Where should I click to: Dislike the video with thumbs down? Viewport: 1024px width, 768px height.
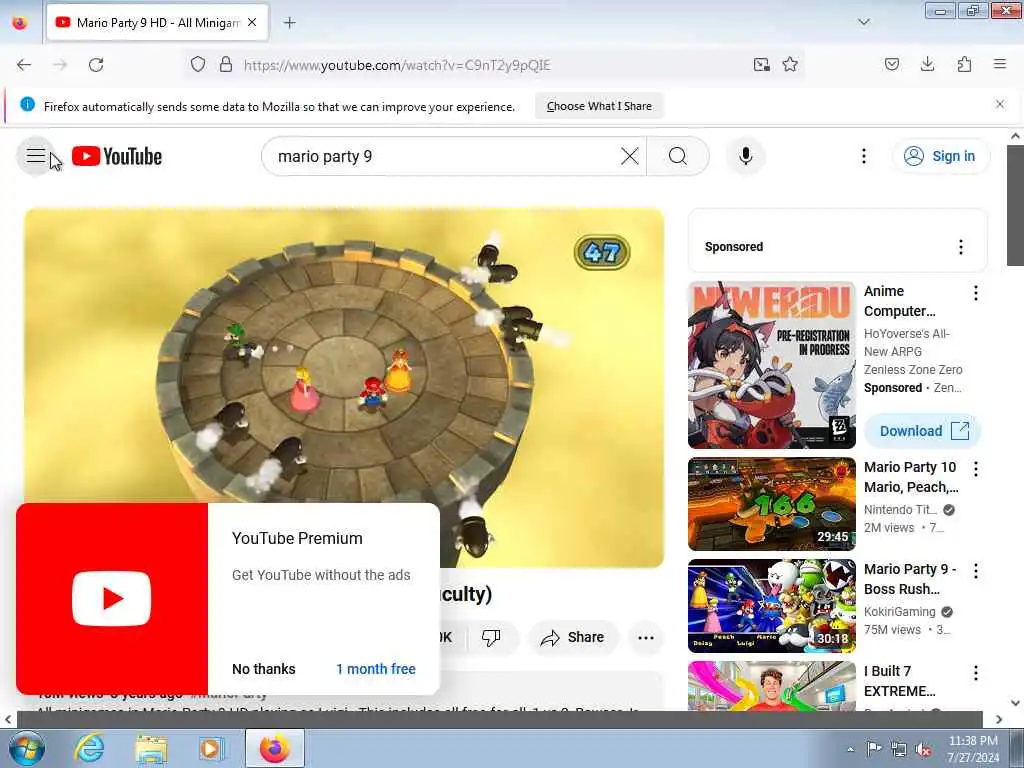click(x=491, y=637)
